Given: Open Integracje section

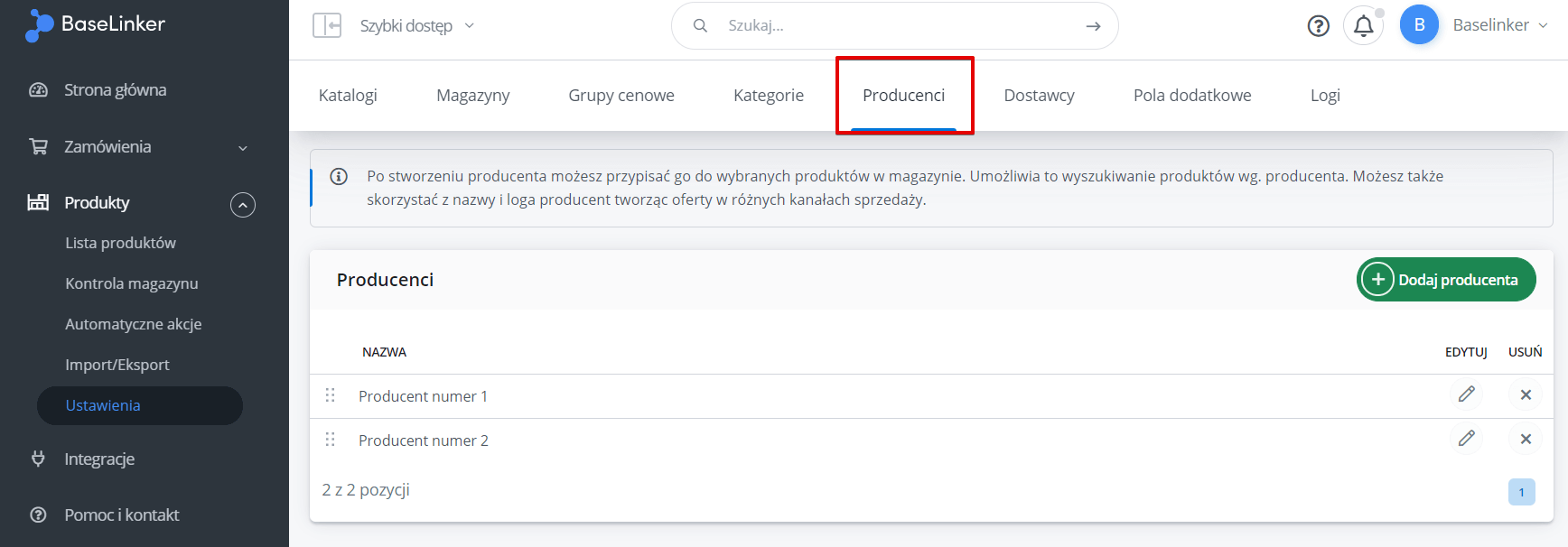Looking at the screenshot, I should [99, 459].
